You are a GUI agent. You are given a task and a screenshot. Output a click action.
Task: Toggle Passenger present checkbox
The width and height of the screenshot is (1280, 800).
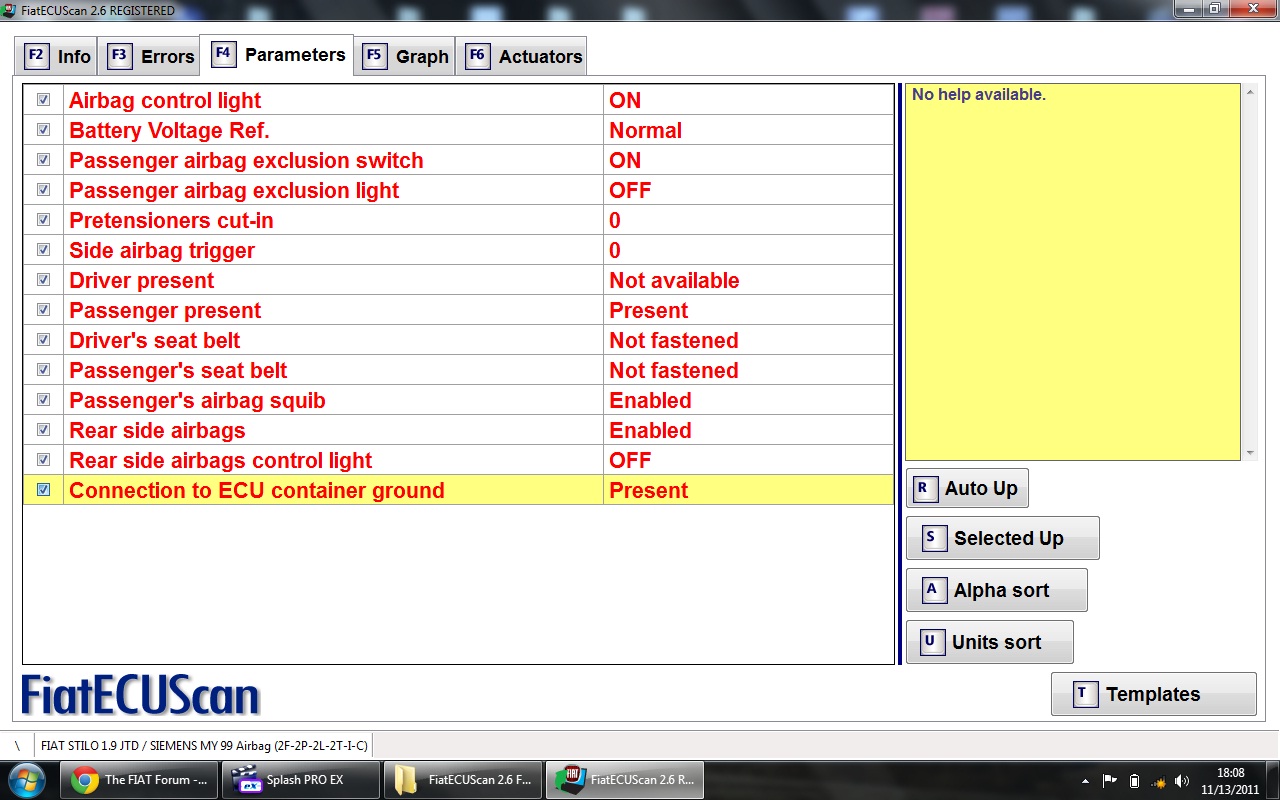click(43, 310)
